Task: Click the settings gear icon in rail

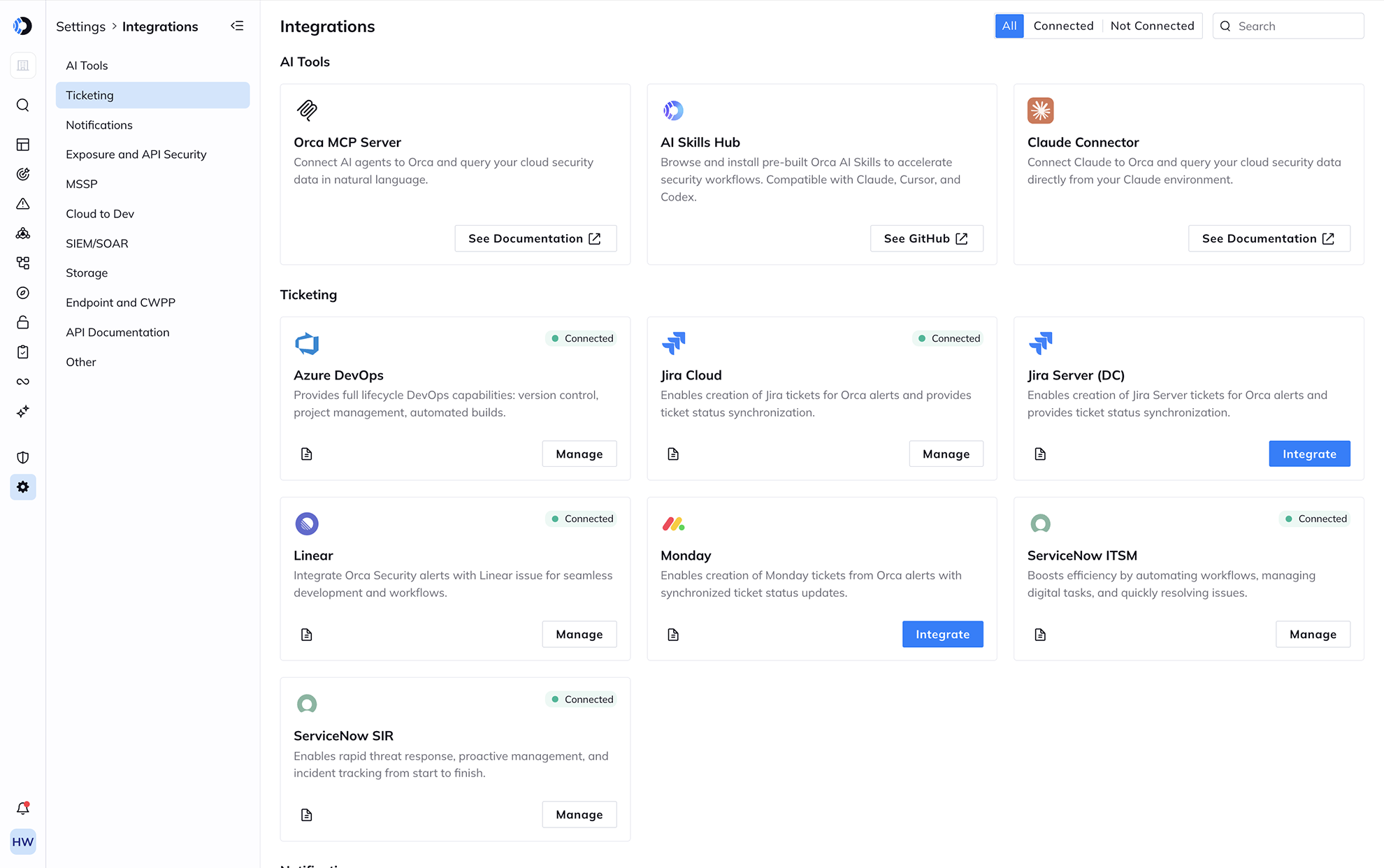Action: coord(23,487)
